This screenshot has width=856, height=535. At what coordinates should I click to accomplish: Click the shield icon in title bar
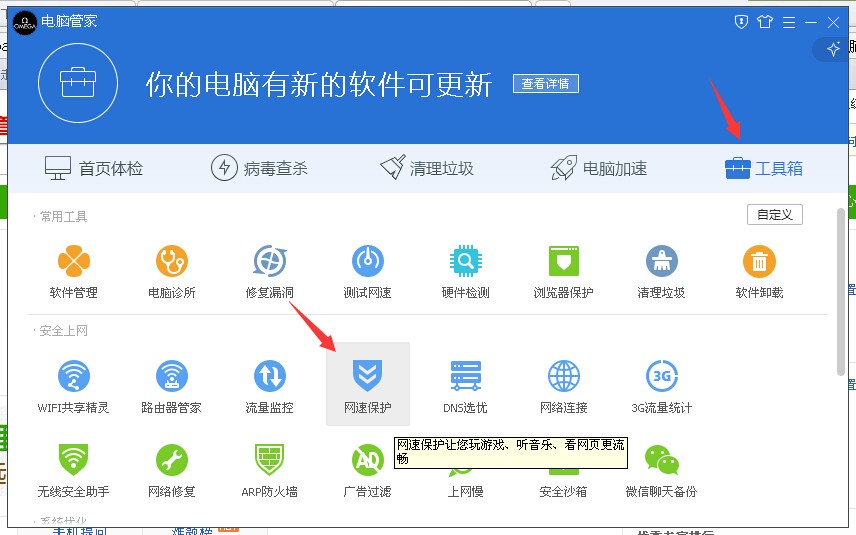[x=741, y=22]
